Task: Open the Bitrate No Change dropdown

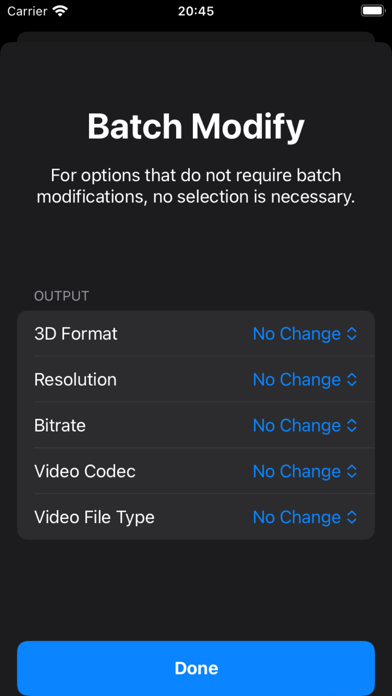Action: click(x=305, y=425)
